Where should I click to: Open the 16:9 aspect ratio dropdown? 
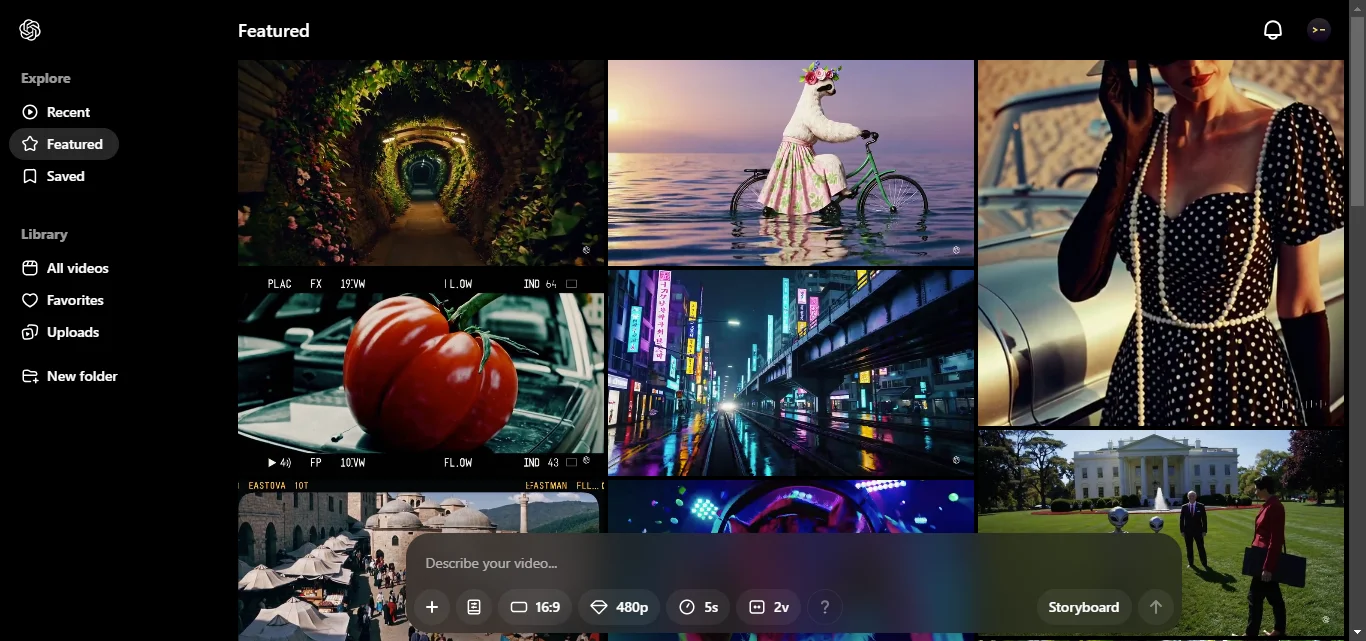coord(535,607)
